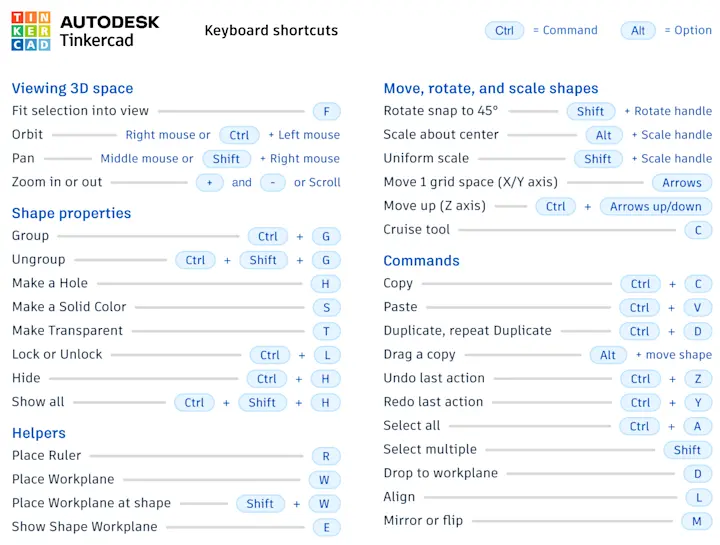Click the F key badge for Fit selection
Screen dimensions: 720x545
pos(326,111)
